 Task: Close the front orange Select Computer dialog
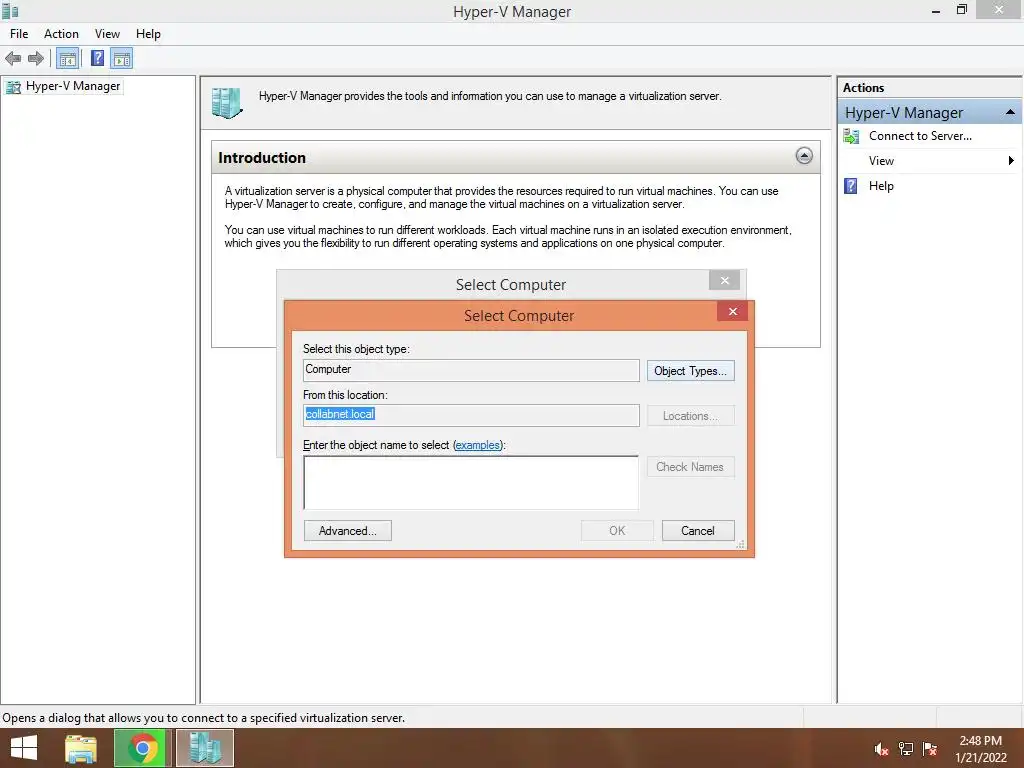click(733, 312)
